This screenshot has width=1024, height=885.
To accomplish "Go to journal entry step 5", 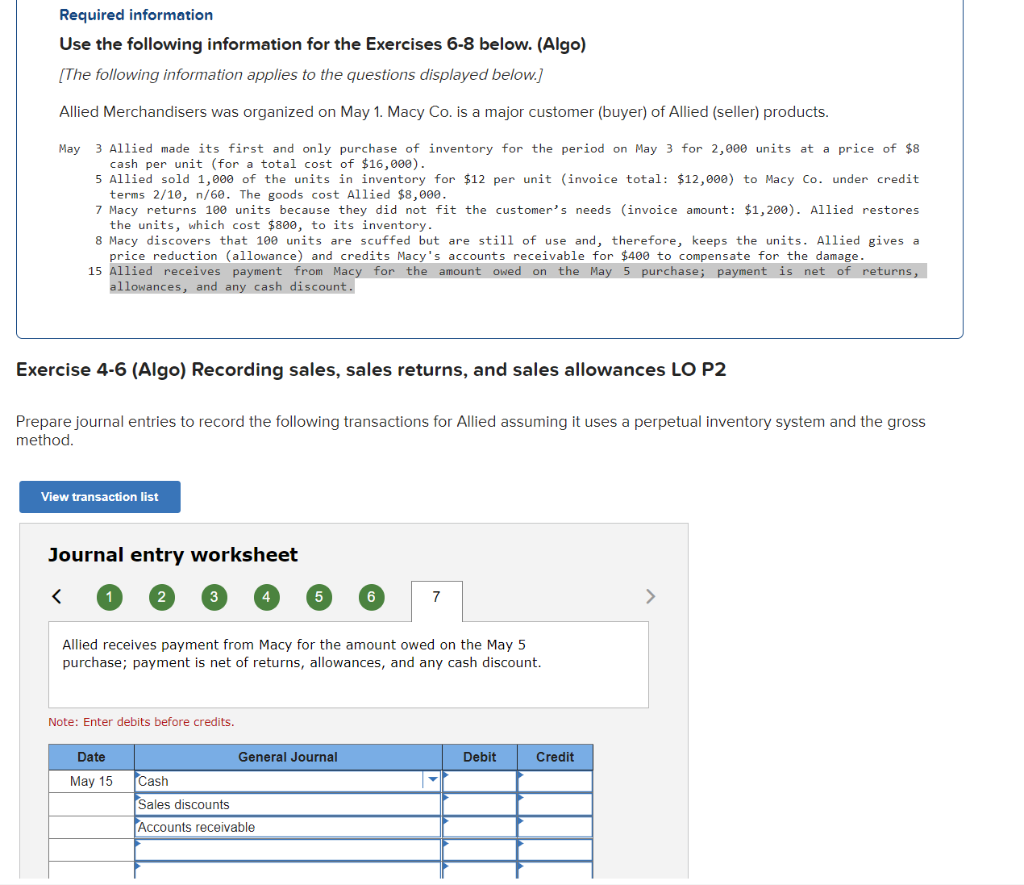I will click(319, 597).
